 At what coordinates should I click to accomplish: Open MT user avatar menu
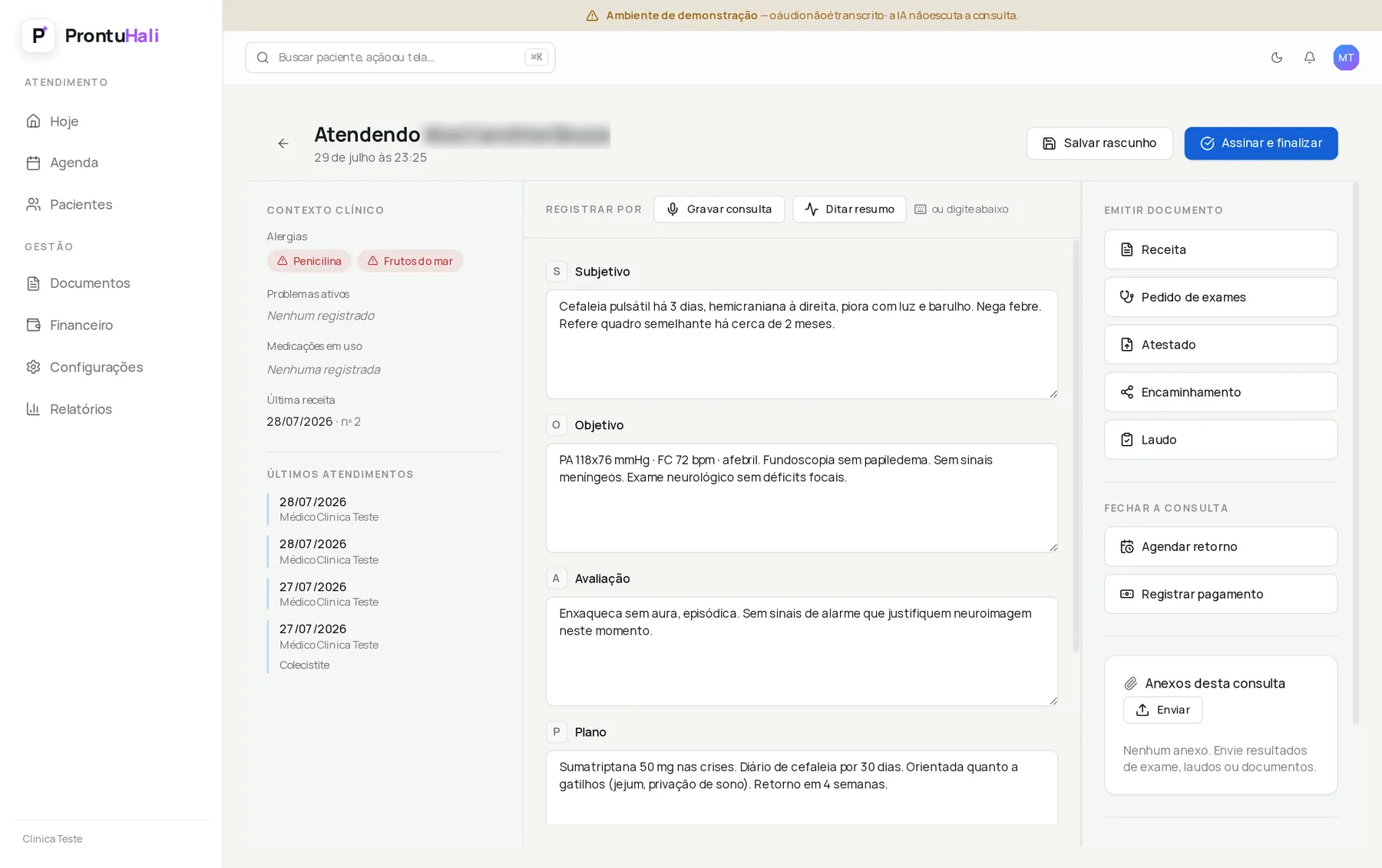point(1346,58)
